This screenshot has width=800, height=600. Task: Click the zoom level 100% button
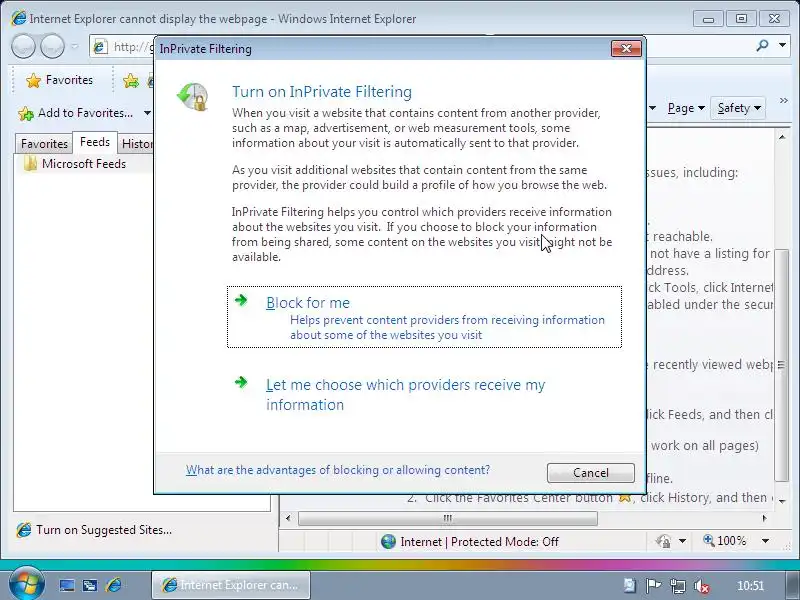pyautogui.click(x=724, y=540)
